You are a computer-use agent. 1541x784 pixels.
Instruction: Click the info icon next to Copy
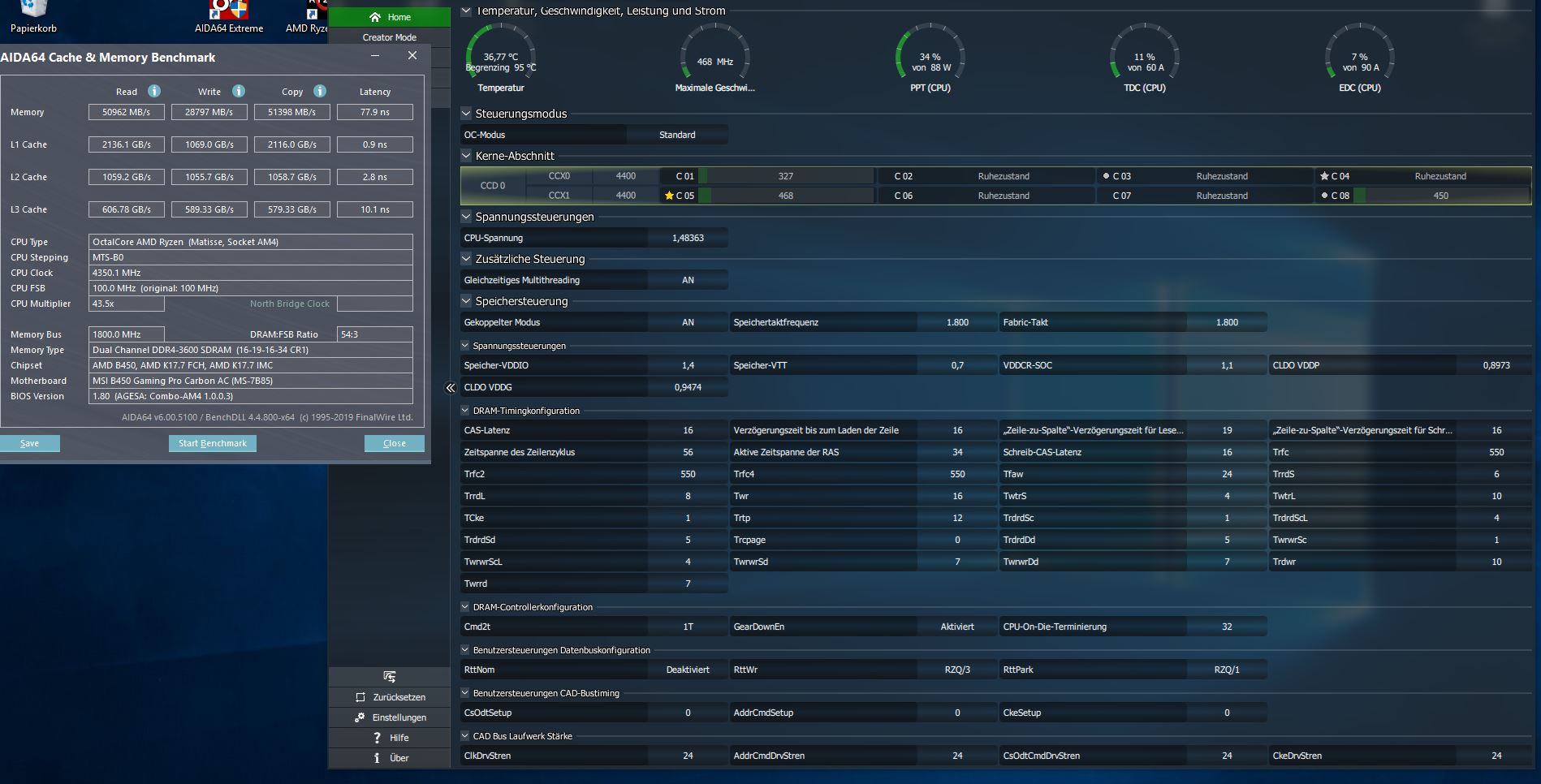320,91
